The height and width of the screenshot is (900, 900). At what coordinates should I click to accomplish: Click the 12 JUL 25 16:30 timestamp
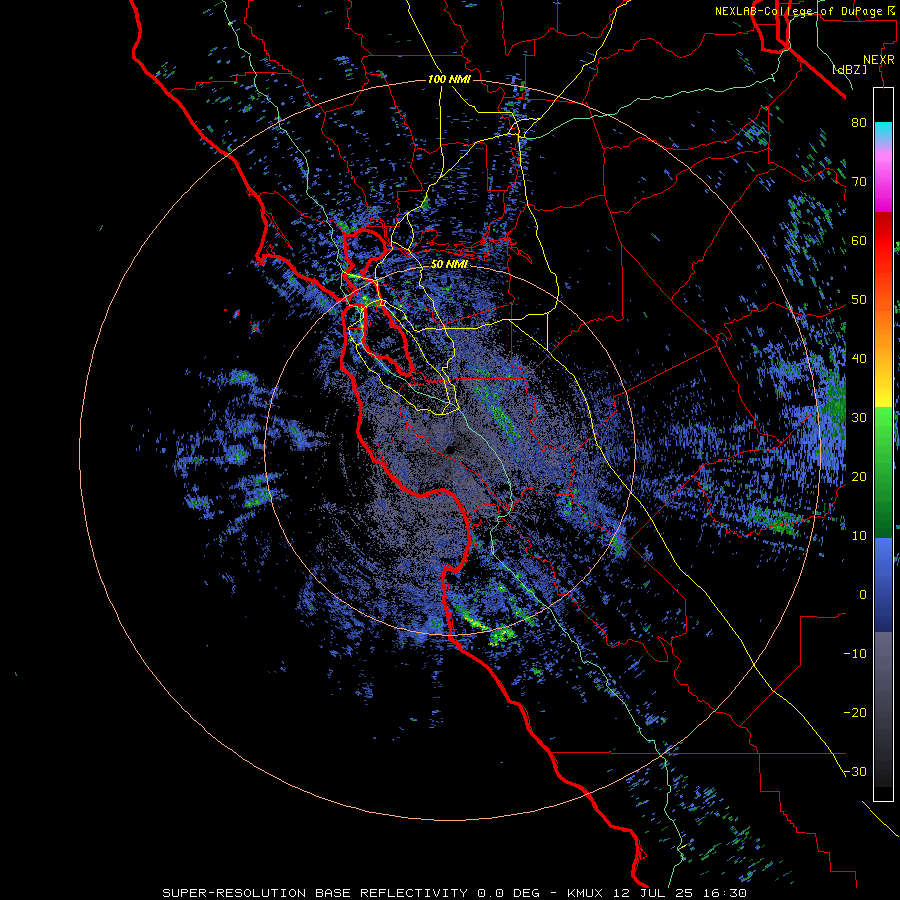(x=680, y=893)
